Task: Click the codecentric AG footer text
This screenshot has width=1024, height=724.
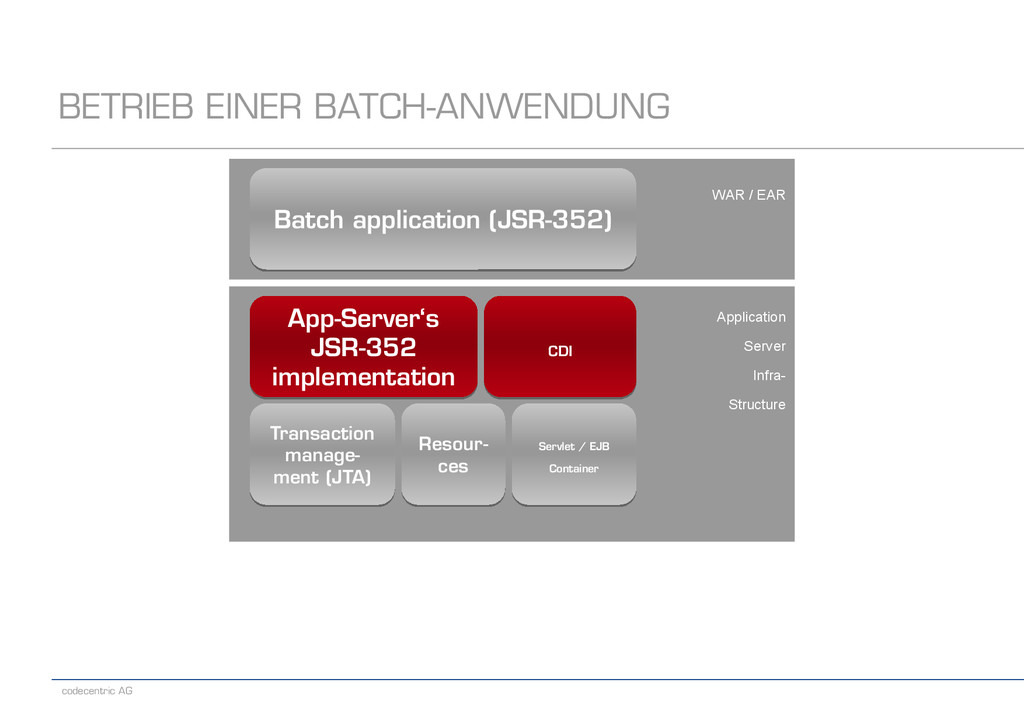Action: 97,691
